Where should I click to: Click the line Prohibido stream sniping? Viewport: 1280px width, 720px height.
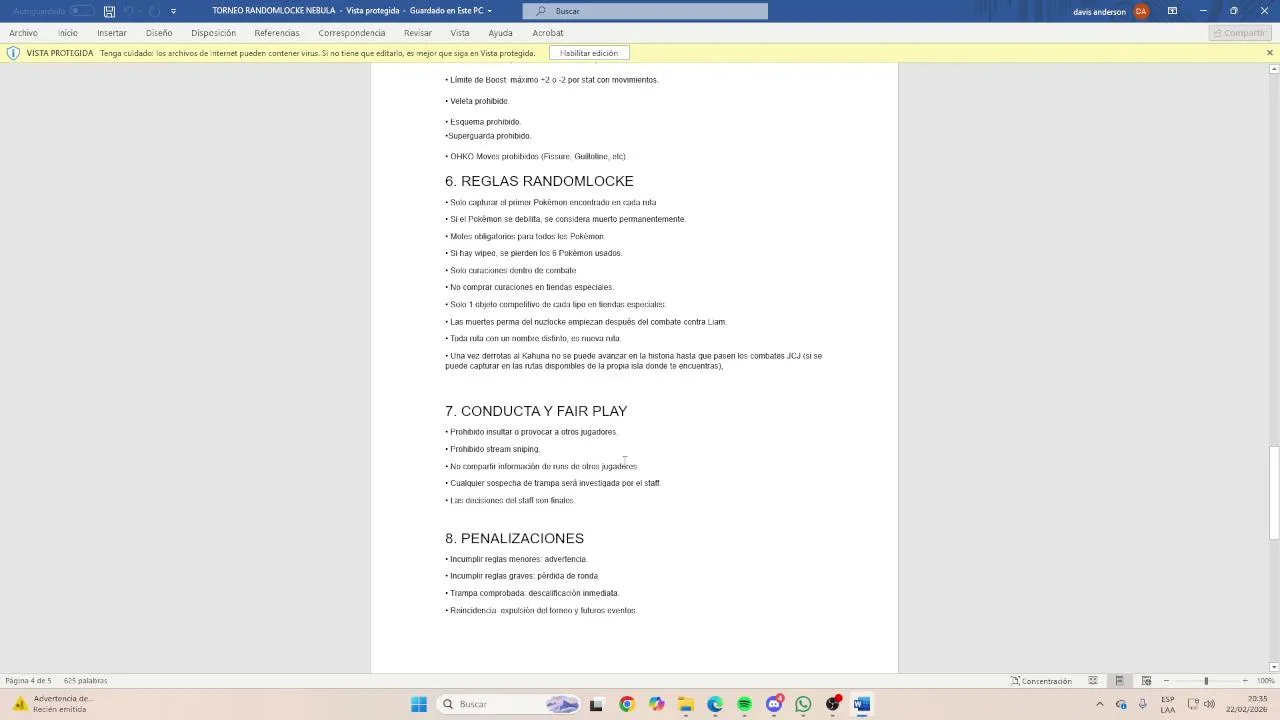click(493, 449)
